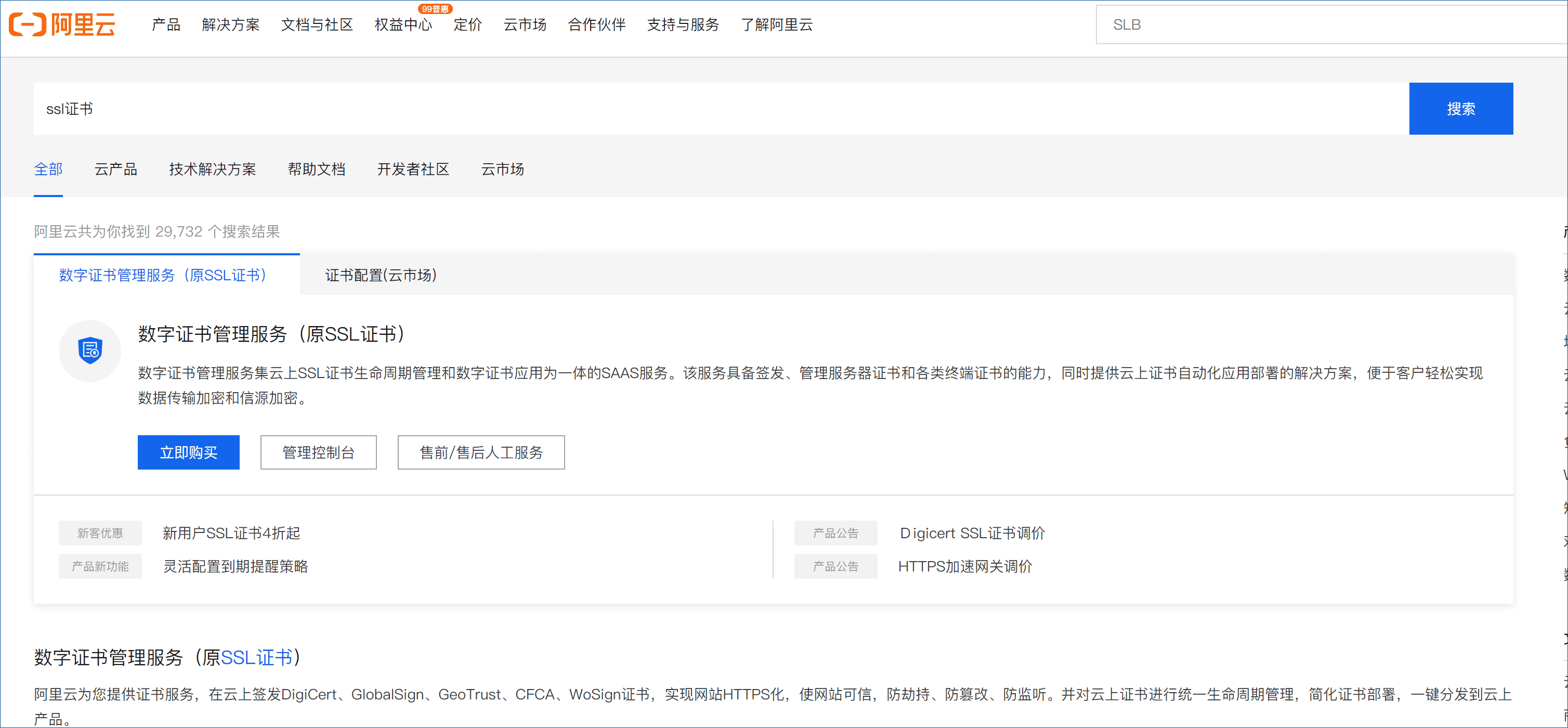
Task: Switch to the 帮助文档 results tab
Action: point(317,168)
